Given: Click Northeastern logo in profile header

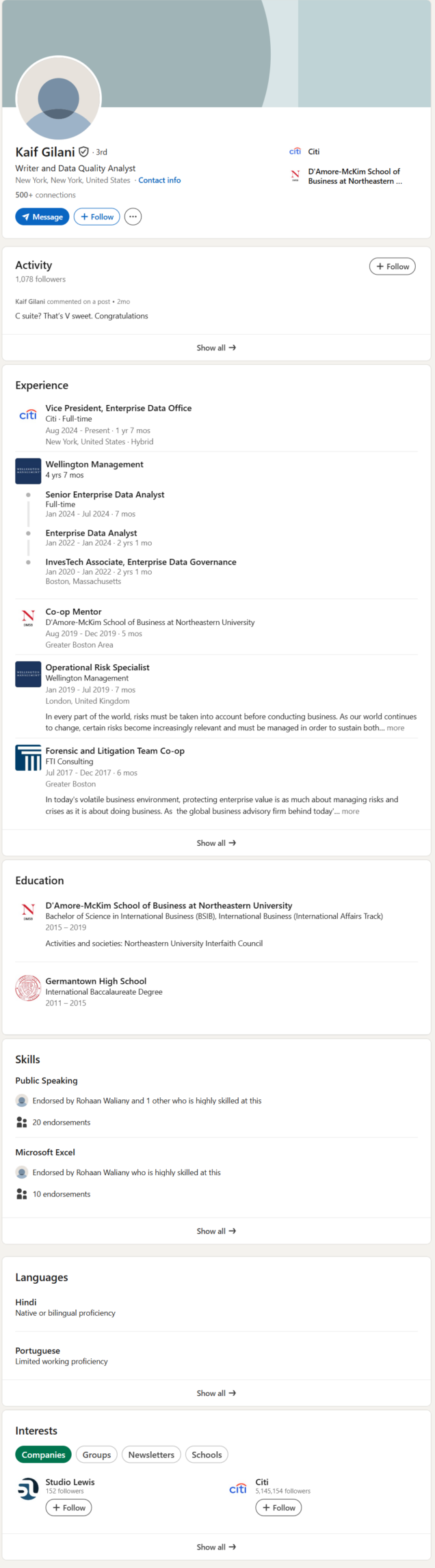Looking at the screenshot, I should pyautogui.click(x=295, y=176).
